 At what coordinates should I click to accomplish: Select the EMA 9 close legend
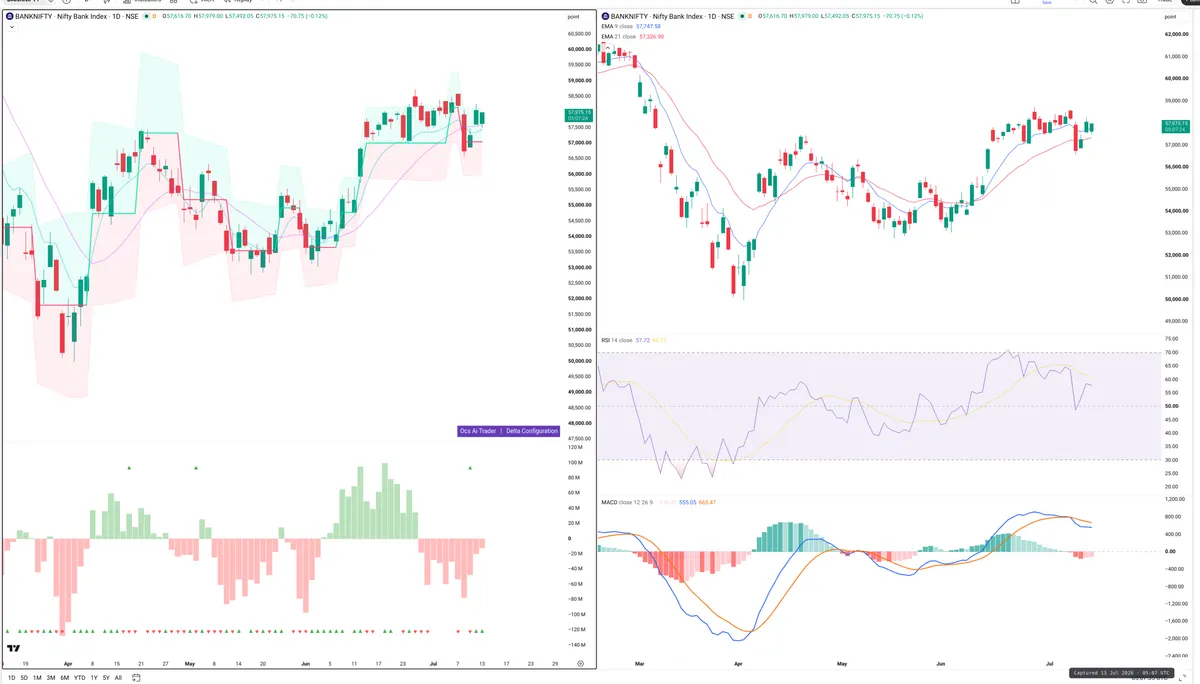point(617,26)
